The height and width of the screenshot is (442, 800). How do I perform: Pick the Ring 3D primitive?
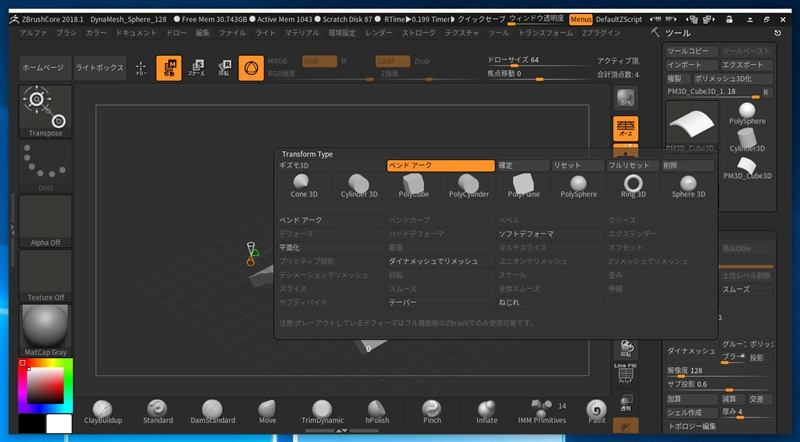pos(633,186)
